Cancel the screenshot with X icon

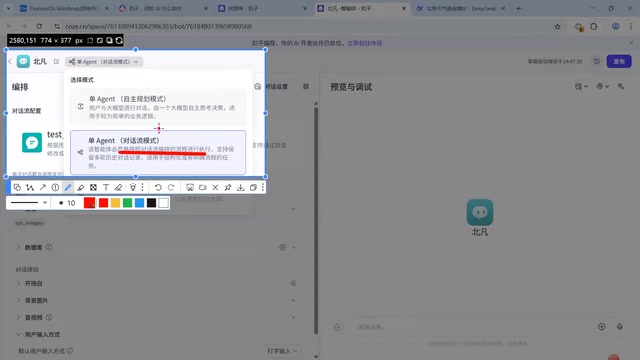[215, 187]
